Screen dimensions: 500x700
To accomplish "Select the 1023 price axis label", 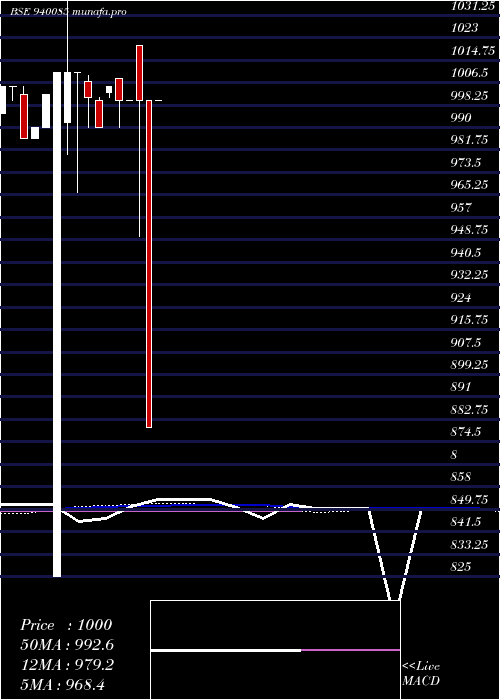I will point(464,28).
